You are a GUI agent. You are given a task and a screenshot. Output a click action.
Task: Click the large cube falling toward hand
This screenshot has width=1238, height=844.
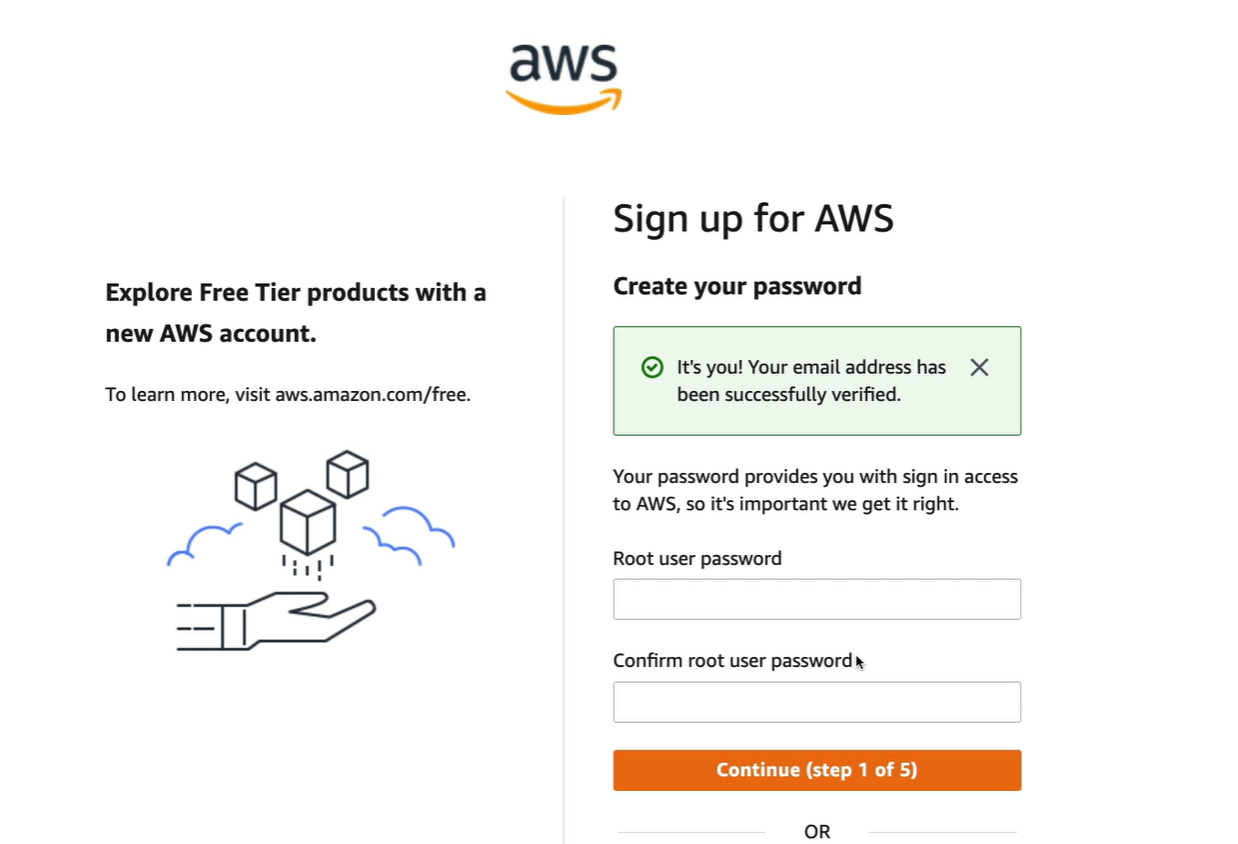(307, 522)
